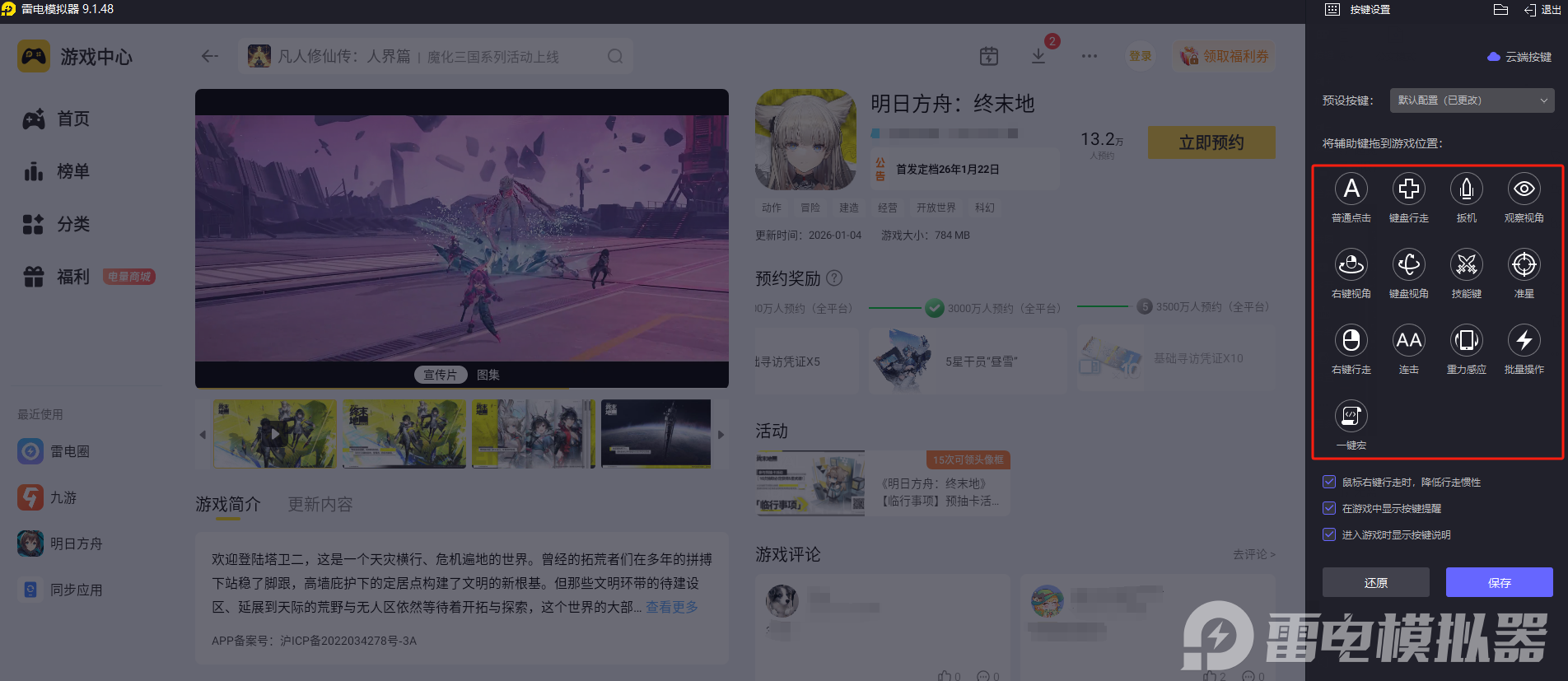The width and height of the screenshot is (1568, 681).
Task: Pick the 连击 combo key icon
Action: click(x=1409, y=340)
